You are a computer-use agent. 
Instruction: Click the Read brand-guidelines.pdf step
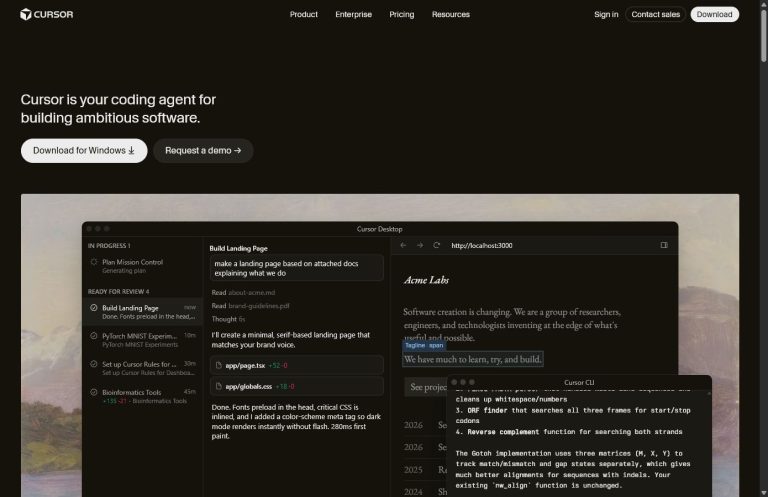coord(250,306)
